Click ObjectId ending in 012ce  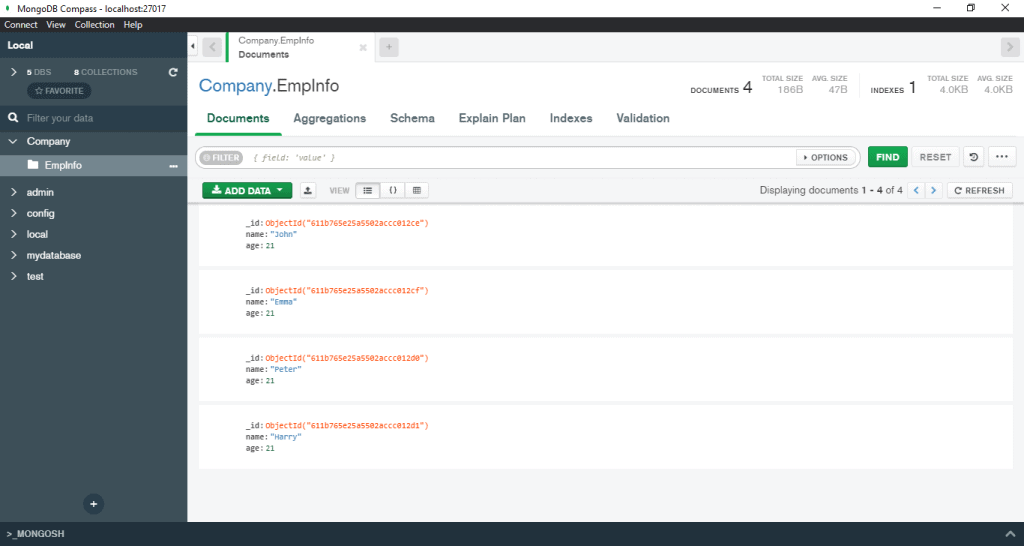click(x=347, y=223)
